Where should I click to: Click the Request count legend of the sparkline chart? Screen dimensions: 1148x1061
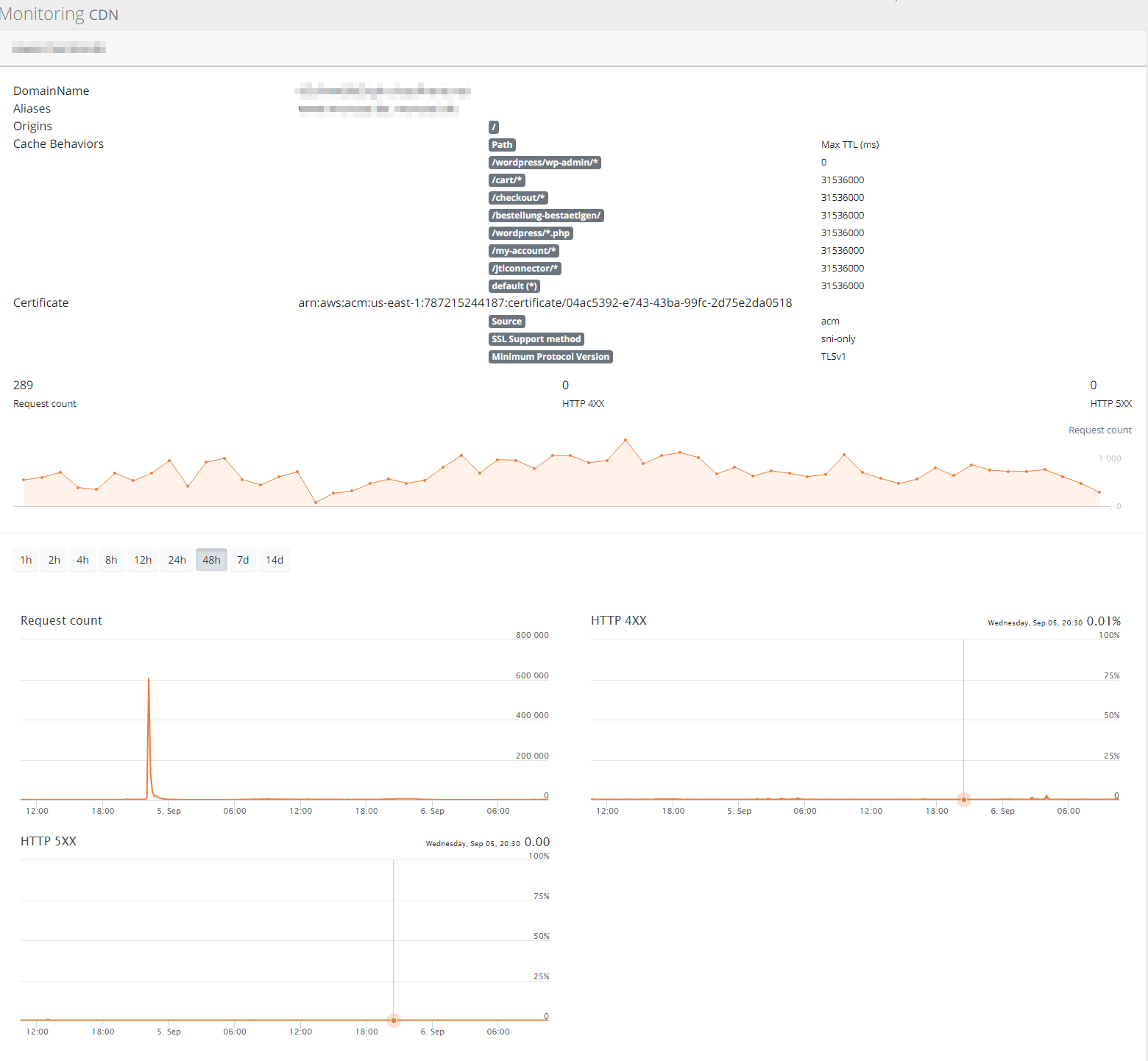coord(1099,430)
